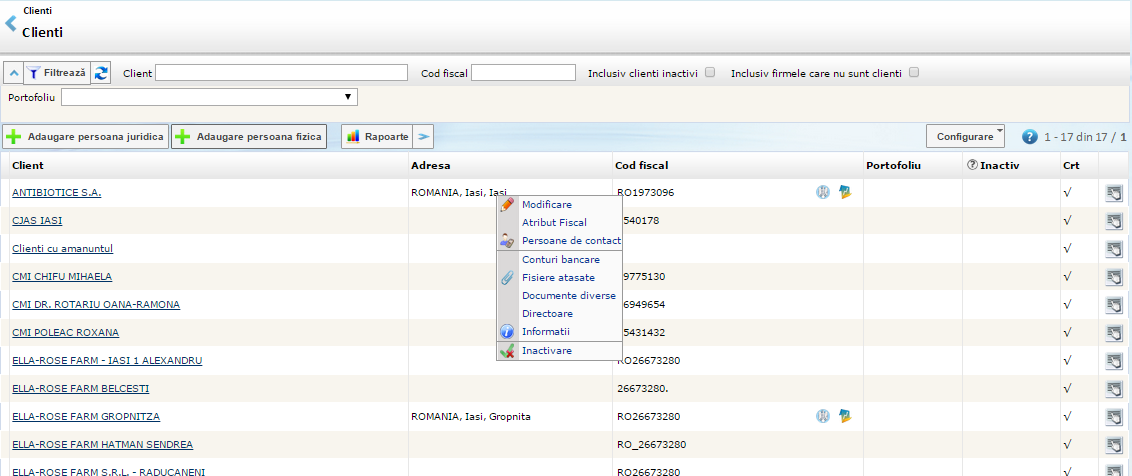This screenshot has width=1132, height=476.
Task: Click the pencil-document icon in ELLA-ROSE FARM GROPNITZA row
Action: [844, 416]
